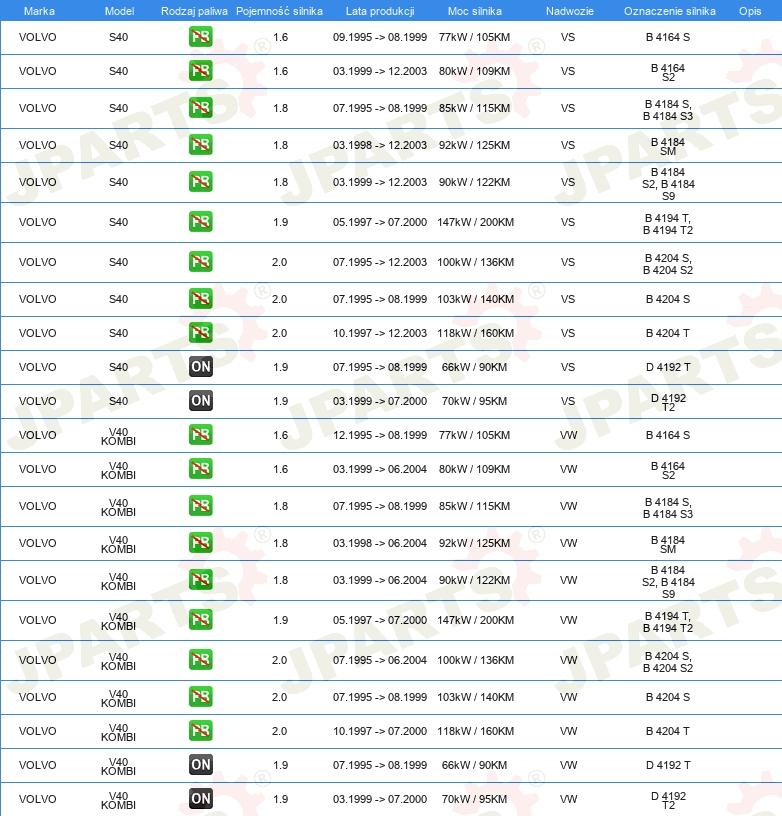Click '2.0' capacity cell in V40 KOMBI 103kW / 140KM row
Image resolution: width=782 pixels, height=816 pixels.
point(279,697)
